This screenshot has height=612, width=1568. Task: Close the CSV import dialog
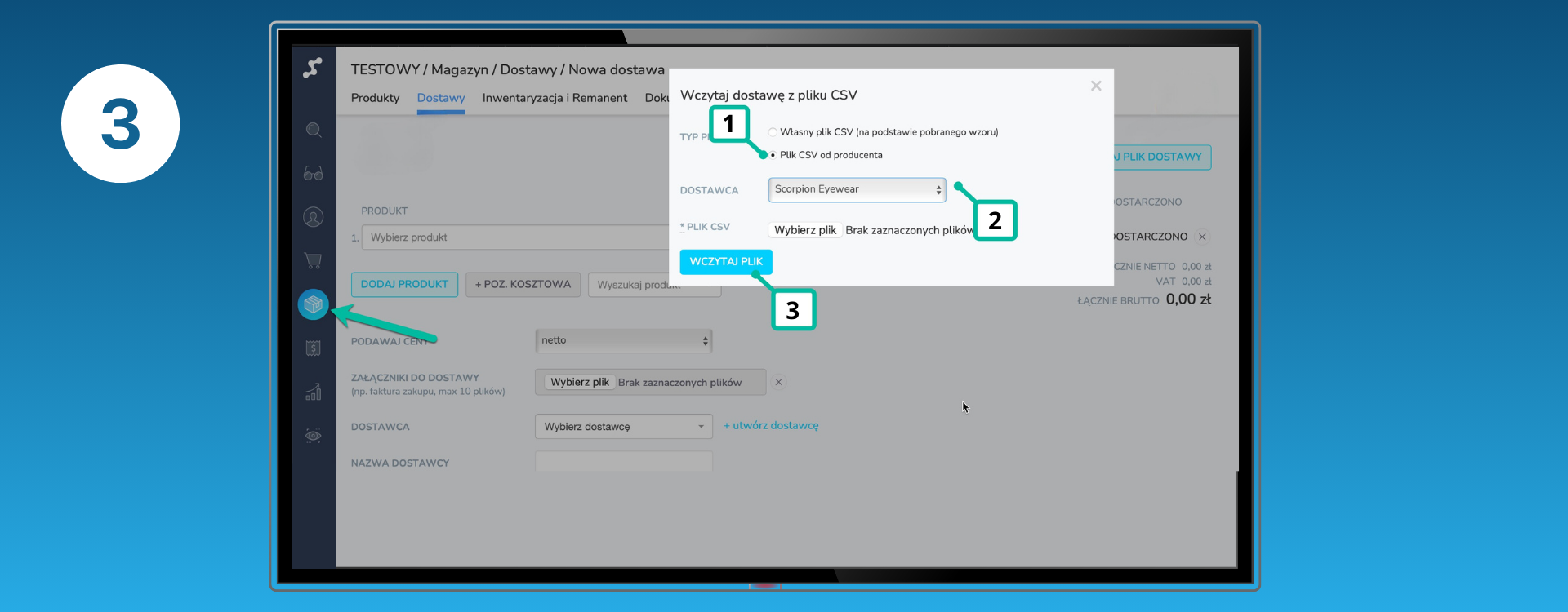point(1096,86)
